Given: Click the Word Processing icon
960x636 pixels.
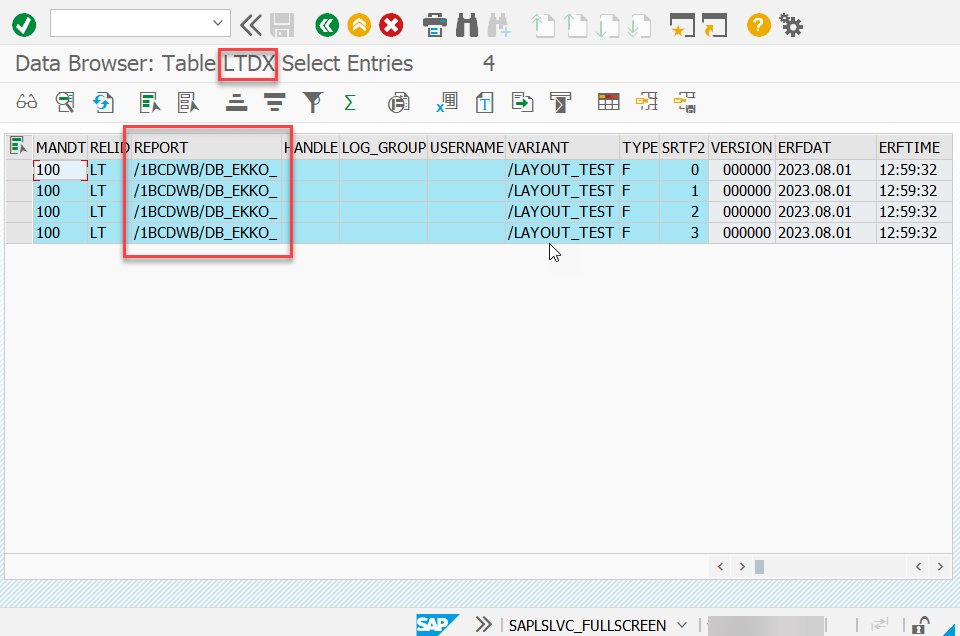Looking at the screenshot, I should coord(484,102).
